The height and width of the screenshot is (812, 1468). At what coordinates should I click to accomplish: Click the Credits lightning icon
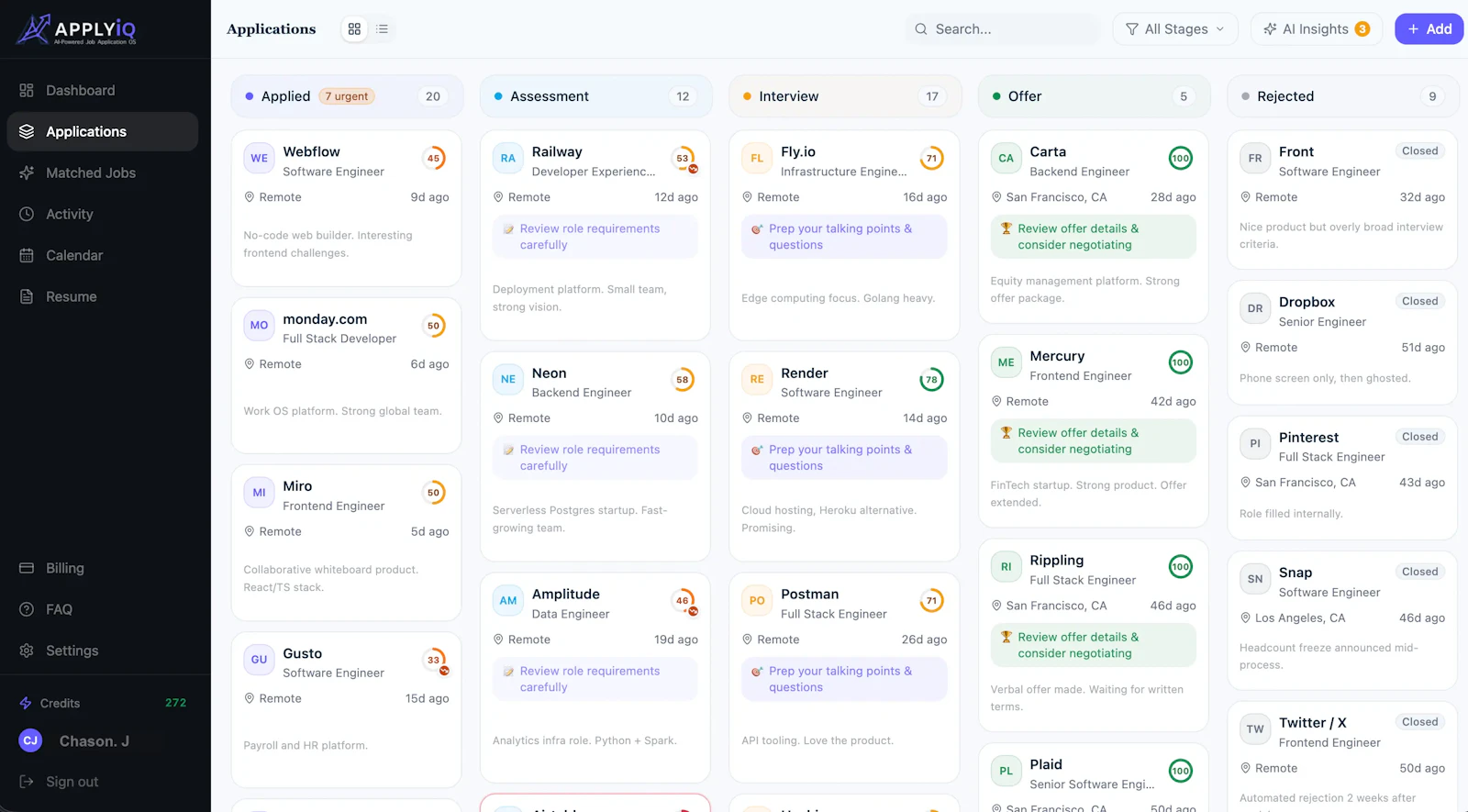coord(26,703)
